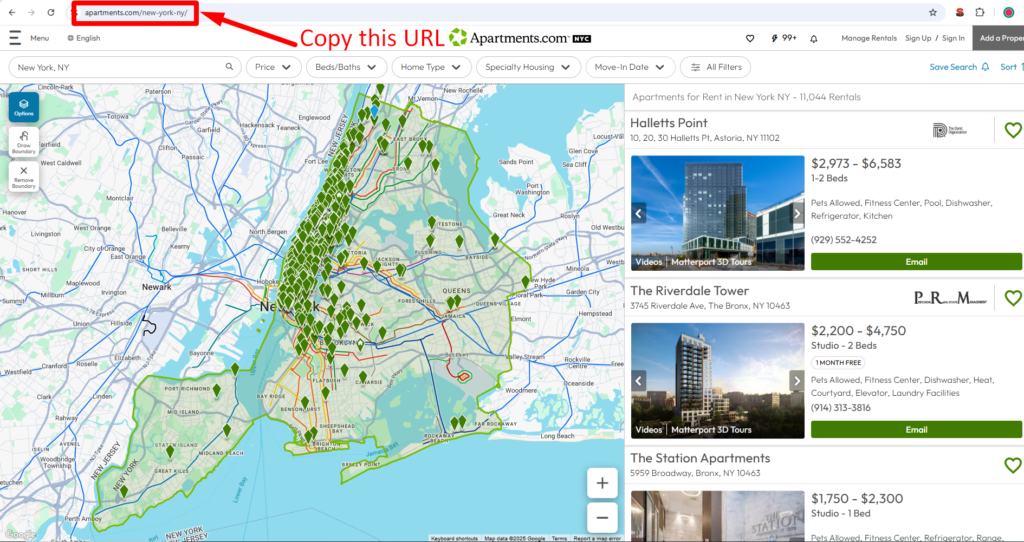
Task: Reload the page with the refresh icon
Action: point(51,12)
